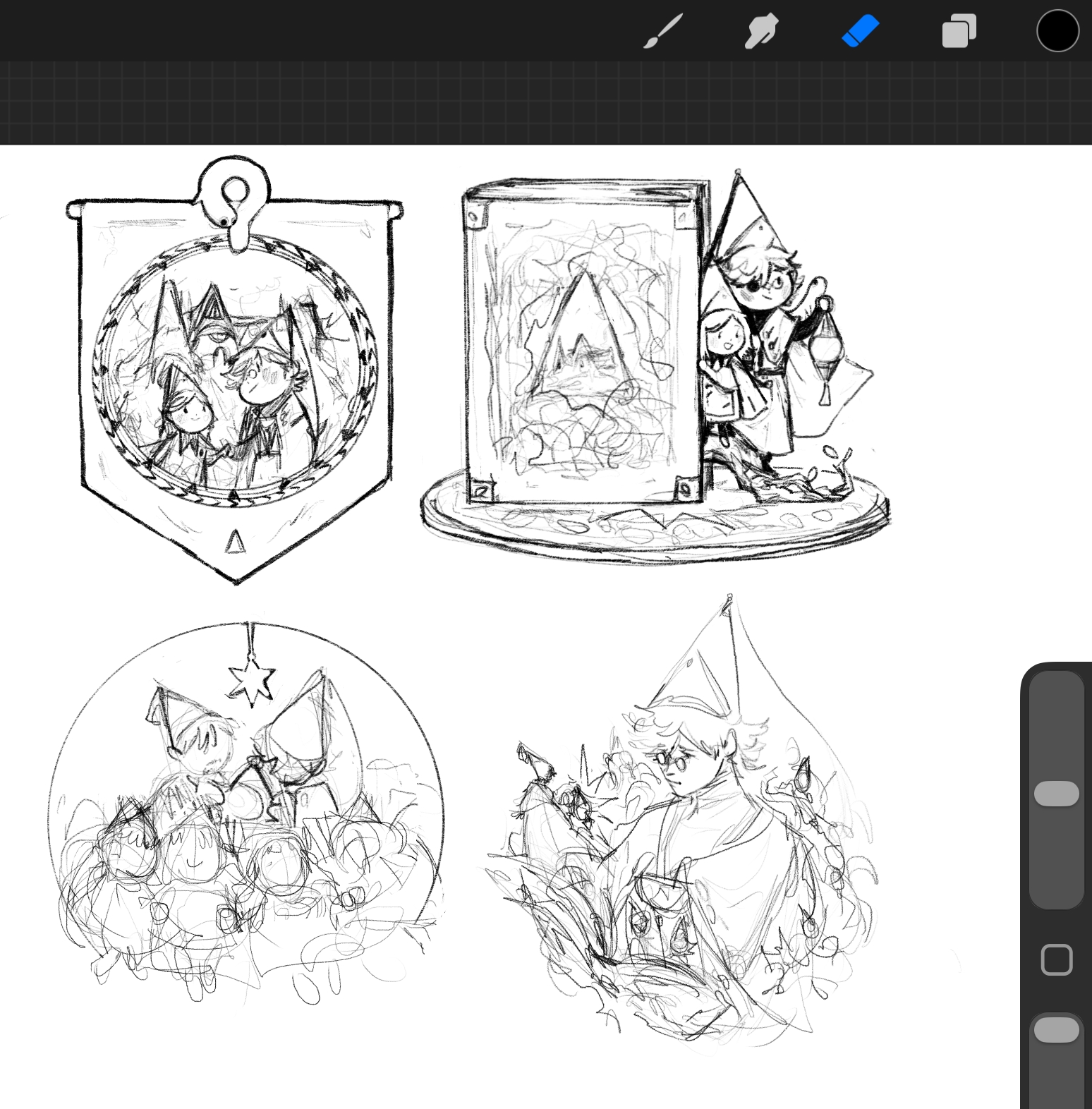Open the Layers panel

(959, 32)
